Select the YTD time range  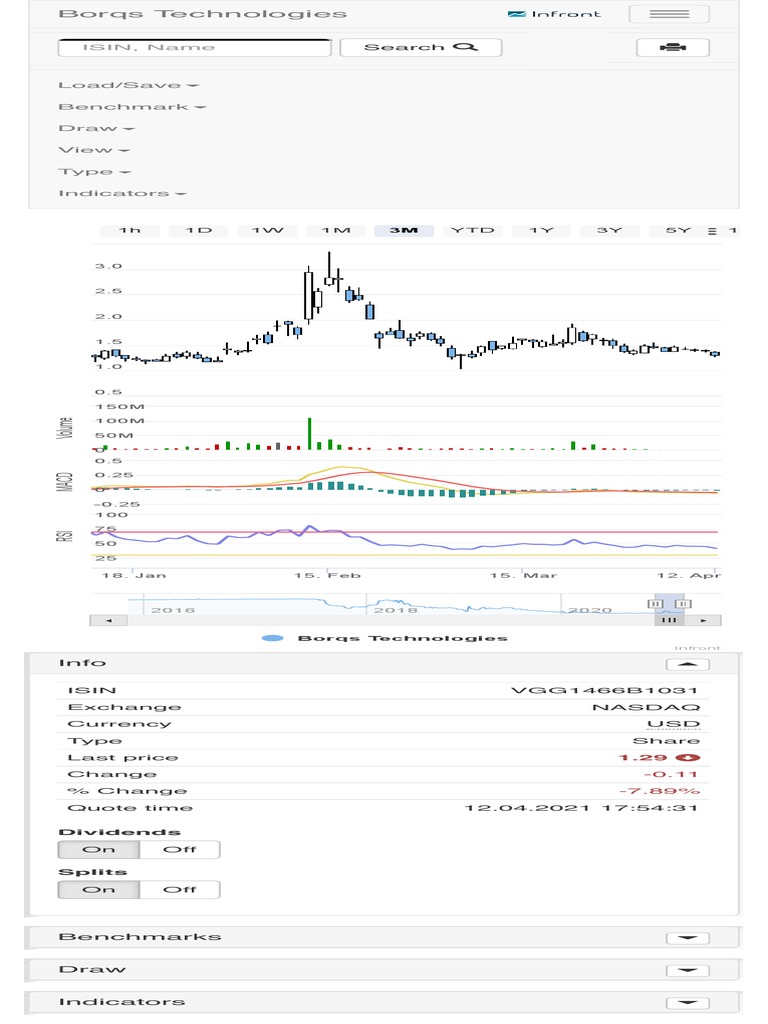(x=473, y=231)
